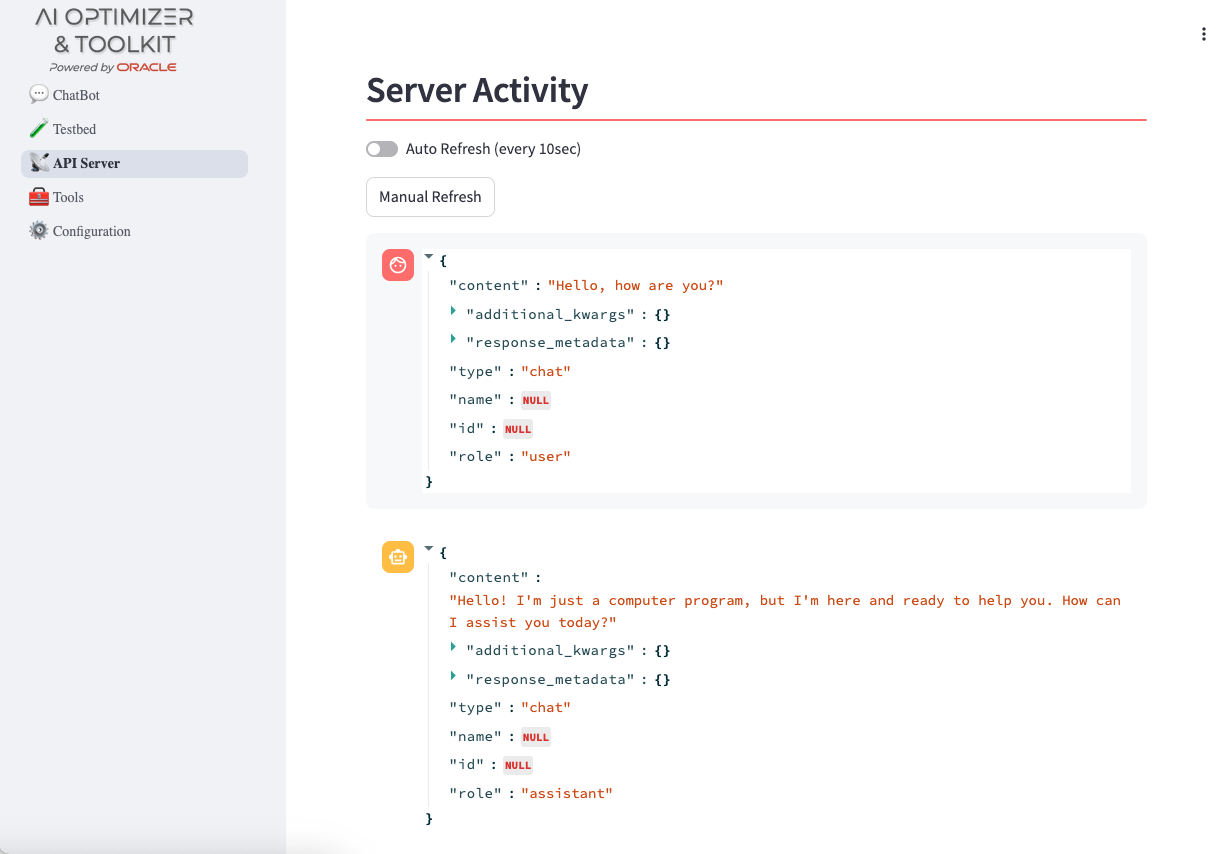Expand response_metadata in the user message
1227x854 pixels.
(x=454, y=340)
